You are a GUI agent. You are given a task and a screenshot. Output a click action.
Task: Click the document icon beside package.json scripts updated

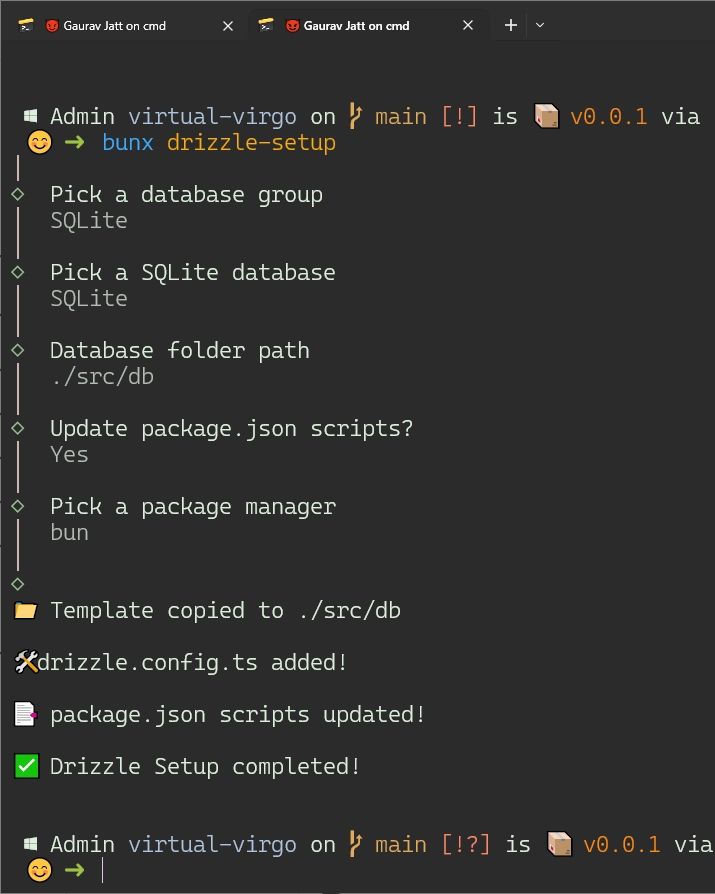point(26,714)
